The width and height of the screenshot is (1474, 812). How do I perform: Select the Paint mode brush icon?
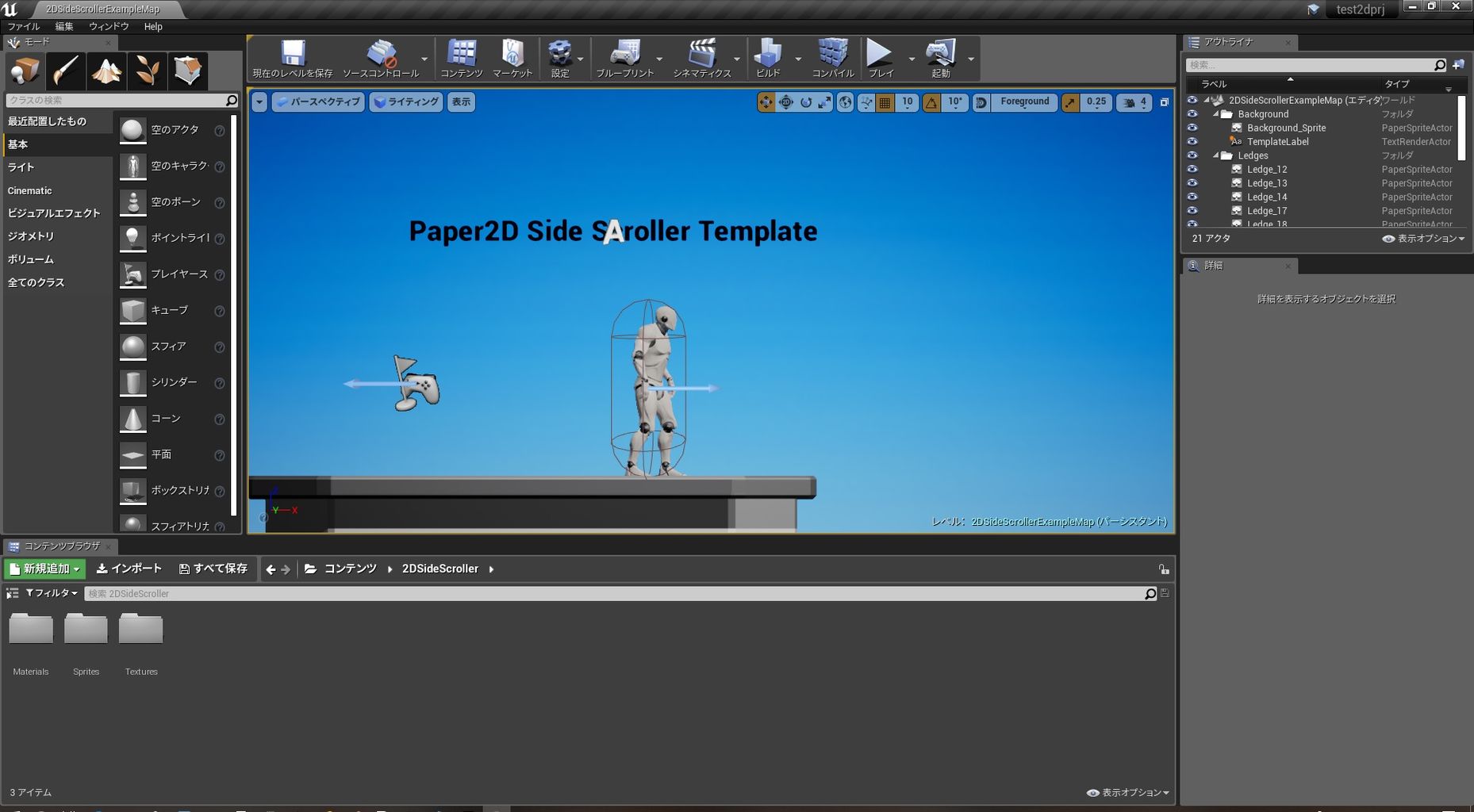(x=66, y=71)
